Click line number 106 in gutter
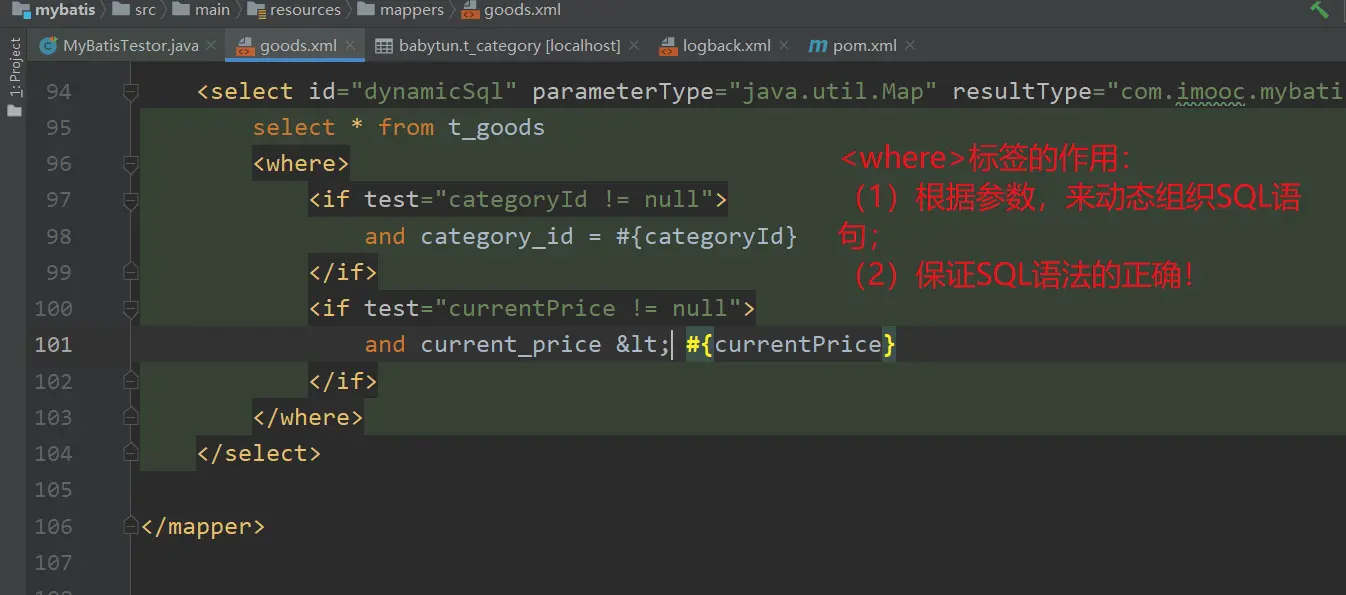 (x=53, y=526)
